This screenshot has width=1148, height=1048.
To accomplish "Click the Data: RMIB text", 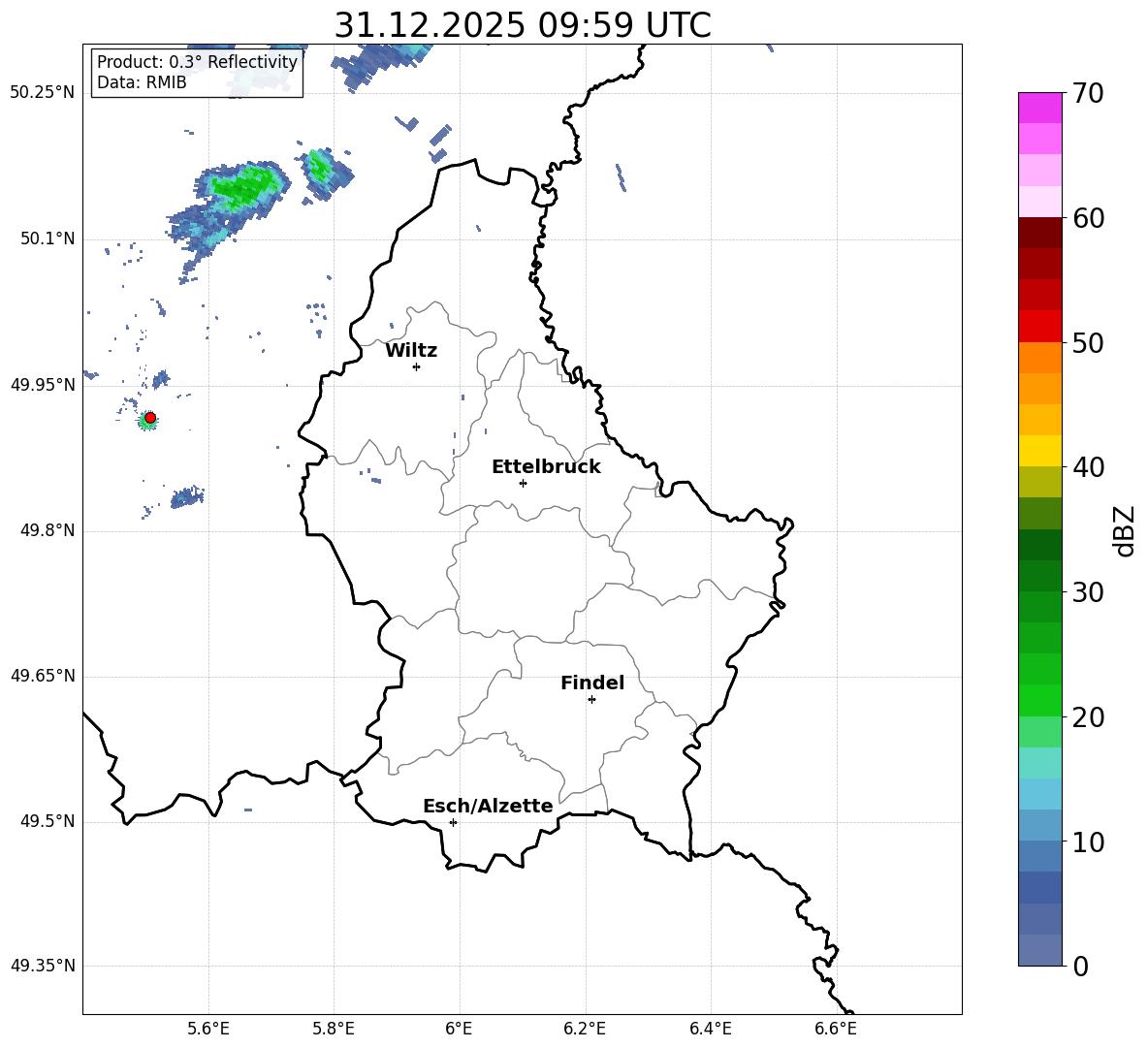I will (142, 82).
